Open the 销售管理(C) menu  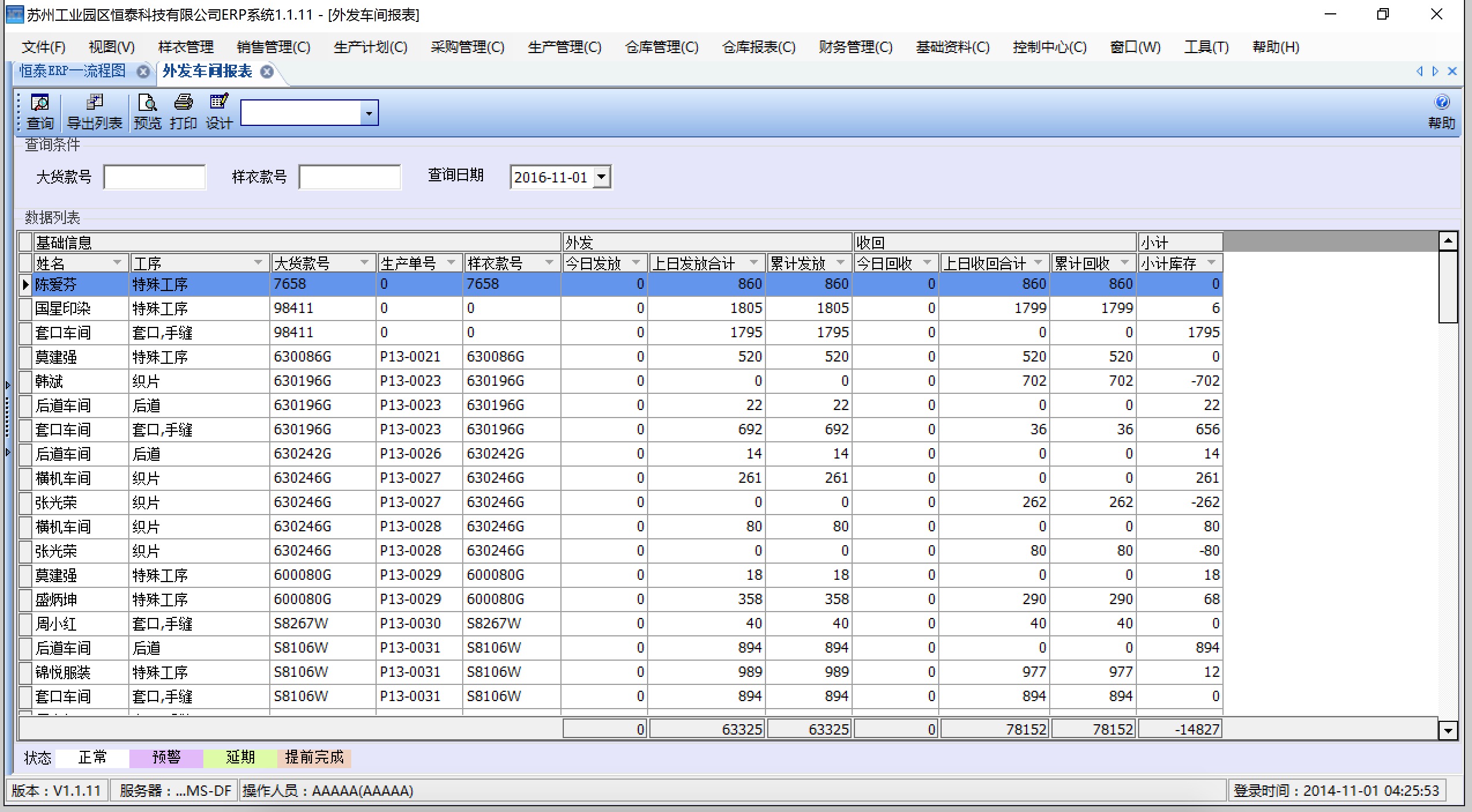[x=273, y=47]
